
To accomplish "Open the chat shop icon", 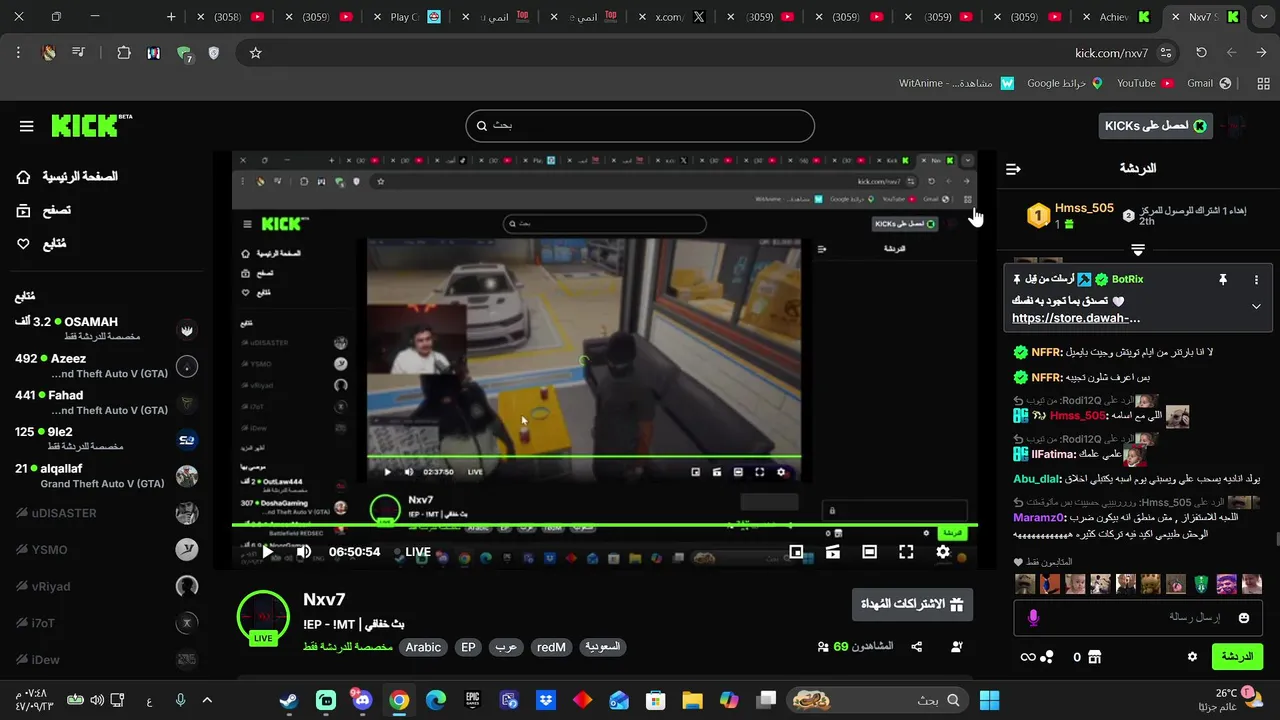I will (1094, 657).
